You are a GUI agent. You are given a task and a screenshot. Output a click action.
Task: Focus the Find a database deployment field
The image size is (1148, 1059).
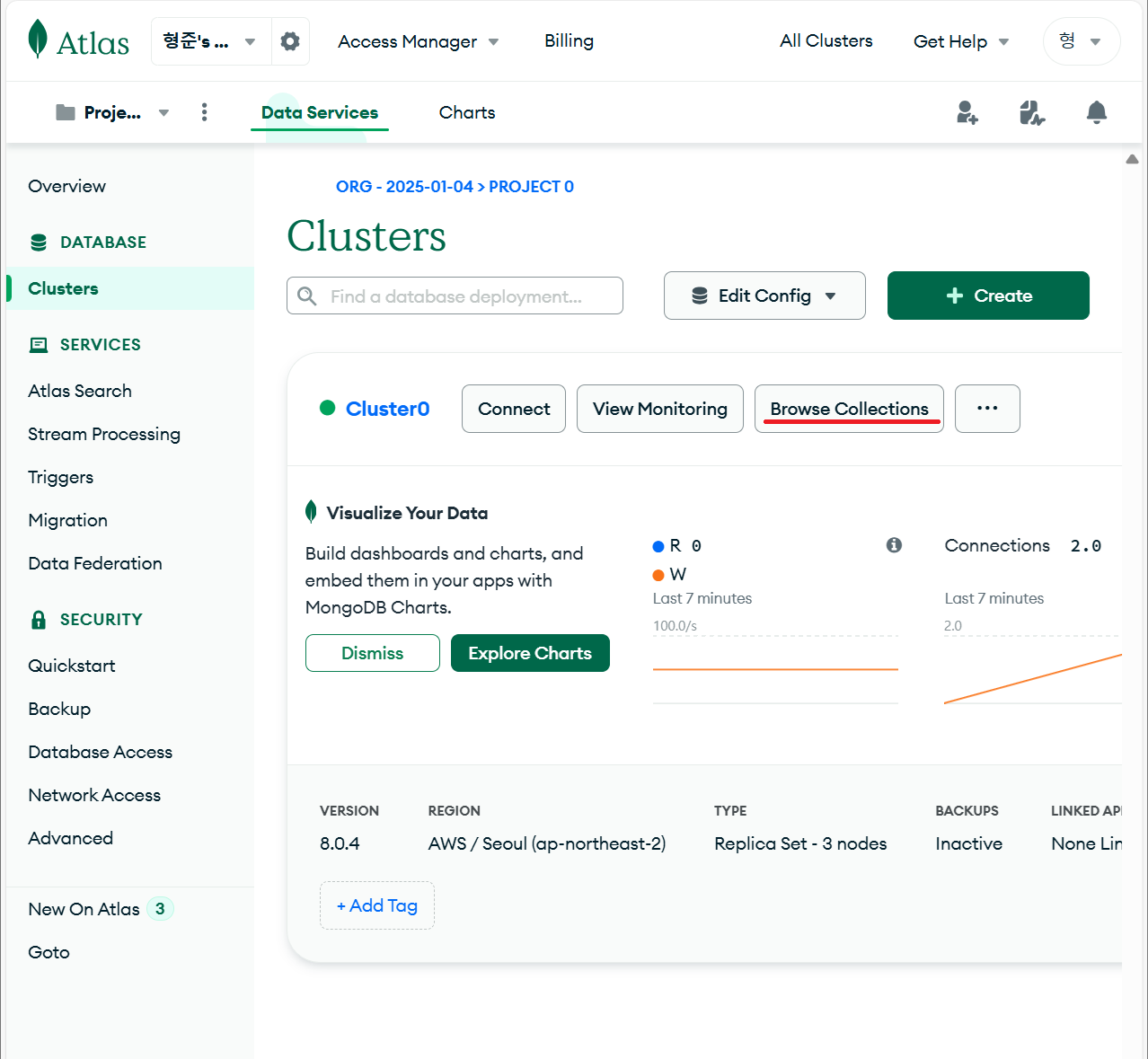[455, 296]
